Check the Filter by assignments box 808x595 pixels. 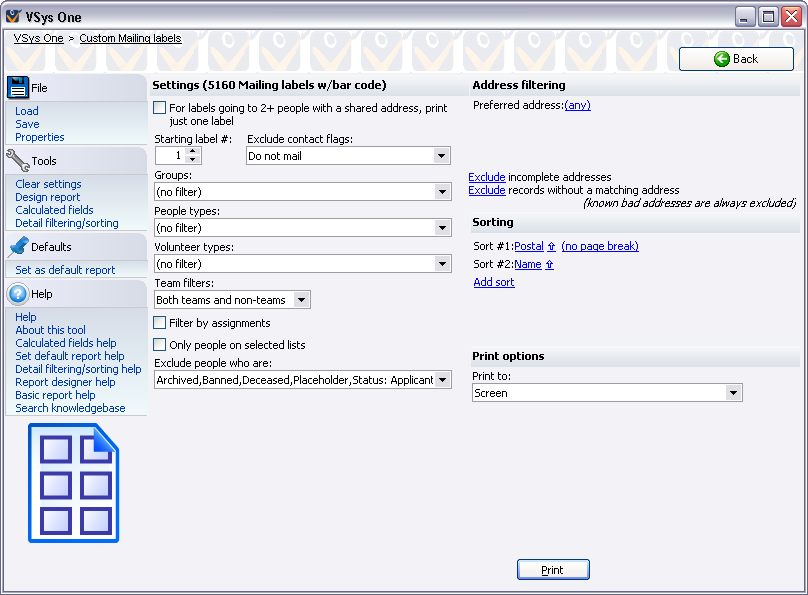160,323
